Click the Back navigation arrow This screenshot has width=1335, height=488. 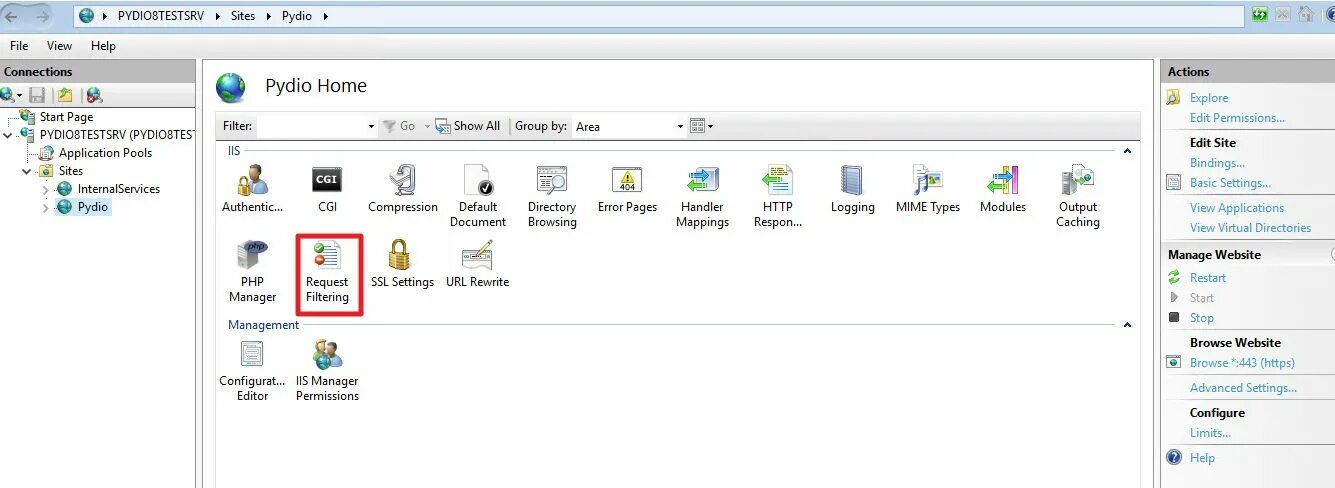click(x=12, y=15)
